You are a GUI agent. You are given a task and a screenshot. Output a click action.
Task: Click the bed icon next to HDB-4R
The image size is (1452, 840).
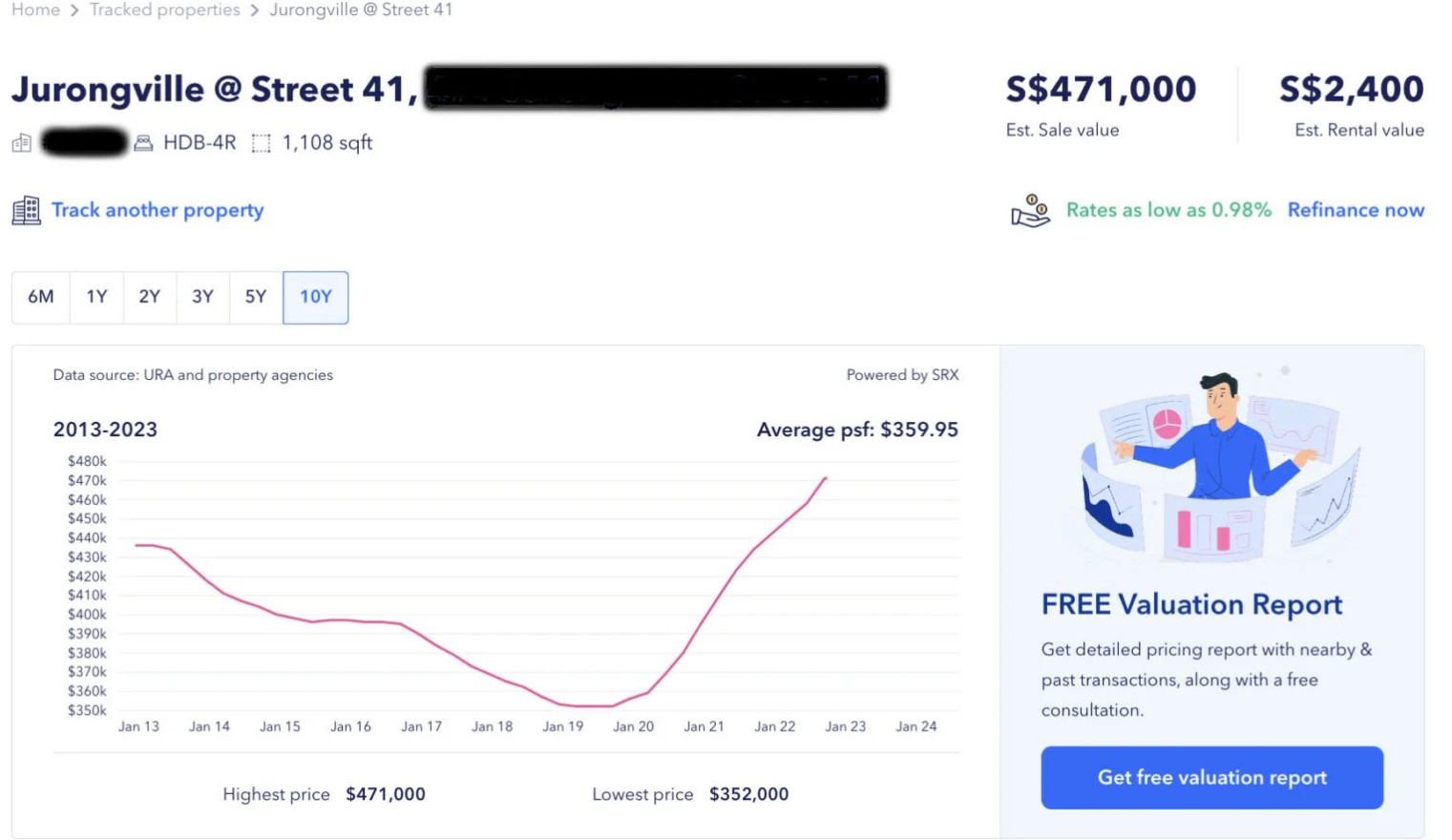[x=143, y=143]
